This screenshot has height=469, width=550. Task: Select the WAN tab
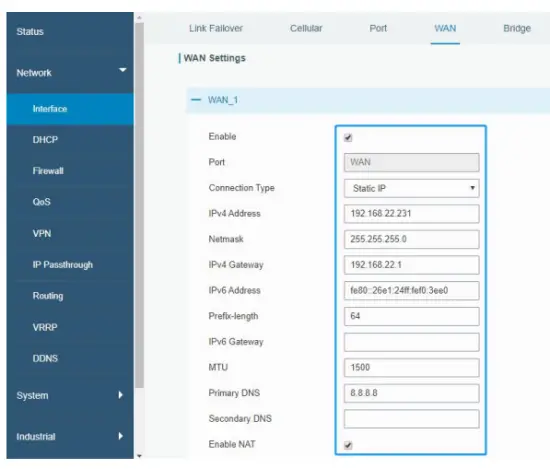click(x=445, y=28)
